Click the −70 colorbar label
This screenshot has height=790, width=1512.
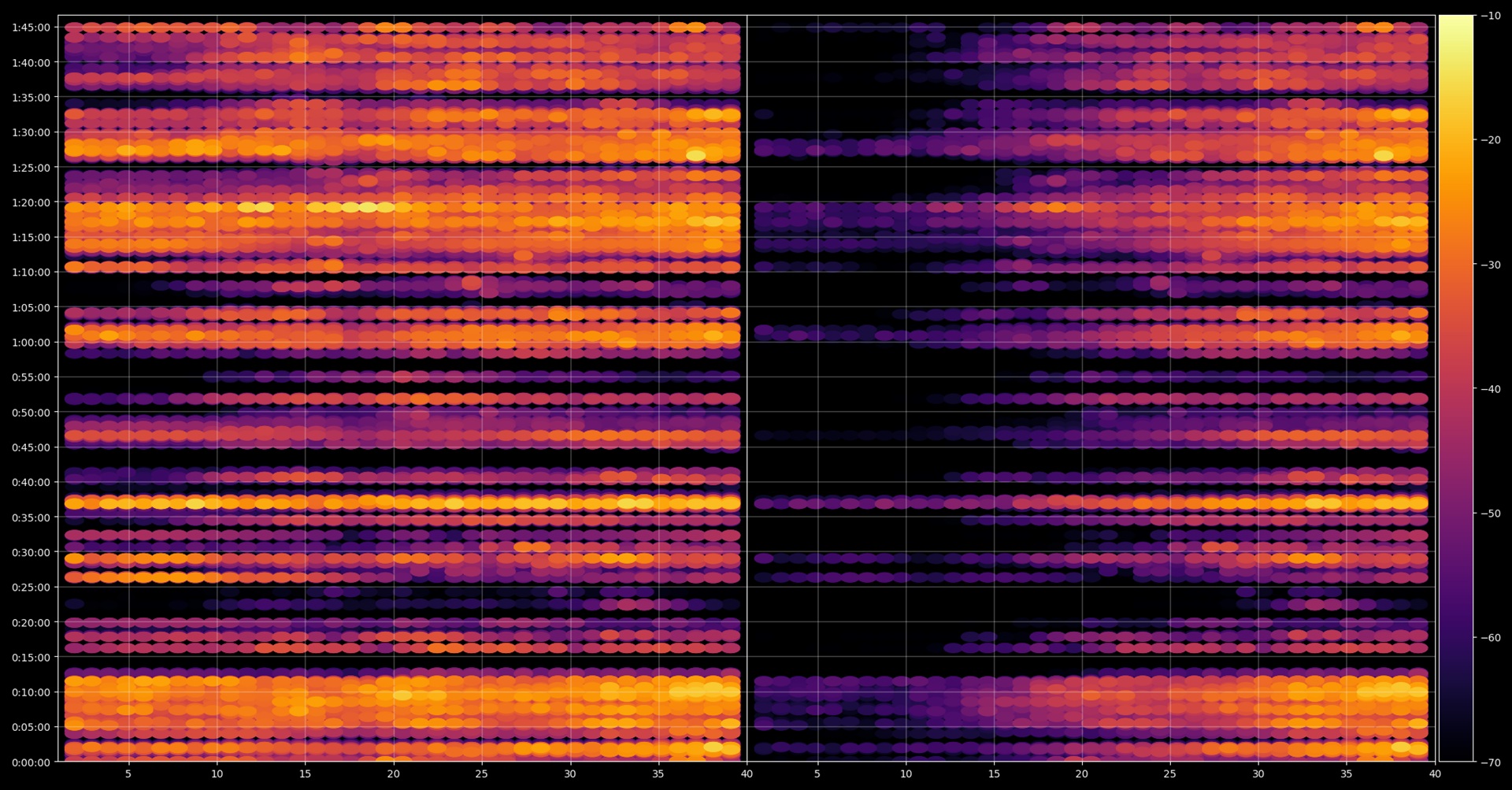pos(1490,762)
